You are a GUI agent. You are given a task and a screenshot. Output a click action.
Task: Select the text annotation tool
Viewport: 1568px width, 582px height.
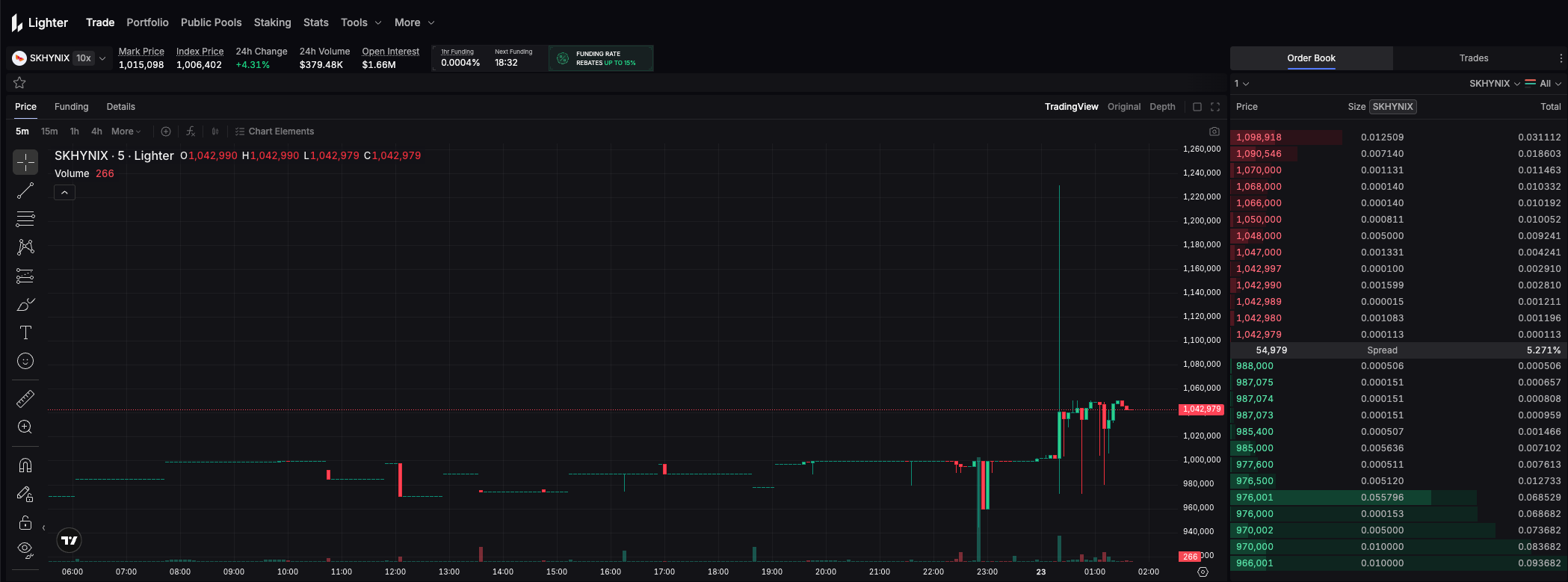(25, 332)
